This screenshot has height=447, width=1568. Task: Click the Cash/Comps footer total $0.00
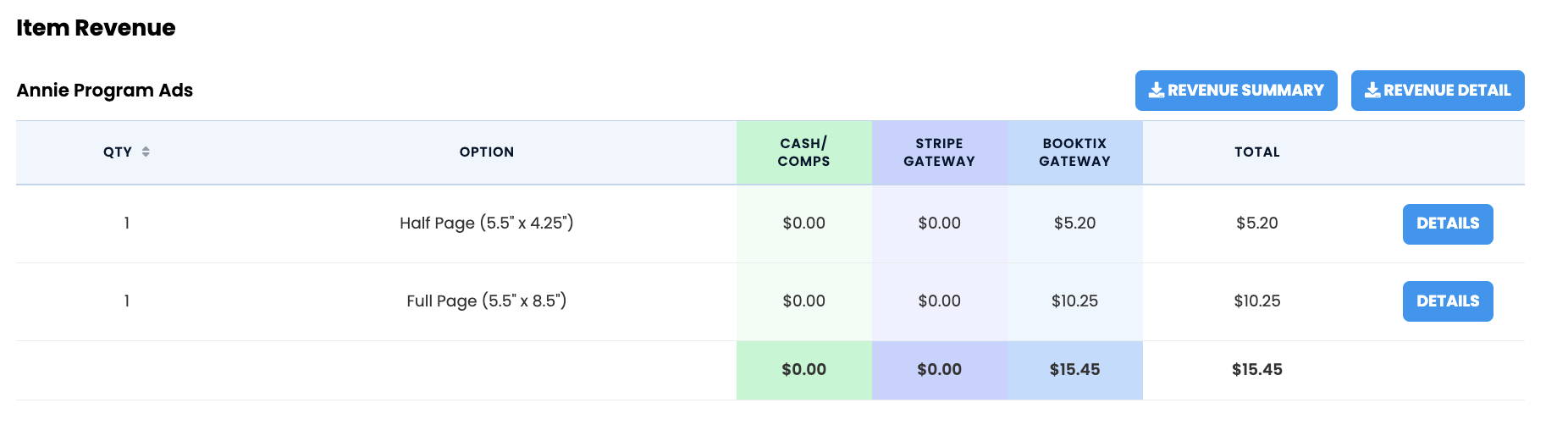click(803, 370)
